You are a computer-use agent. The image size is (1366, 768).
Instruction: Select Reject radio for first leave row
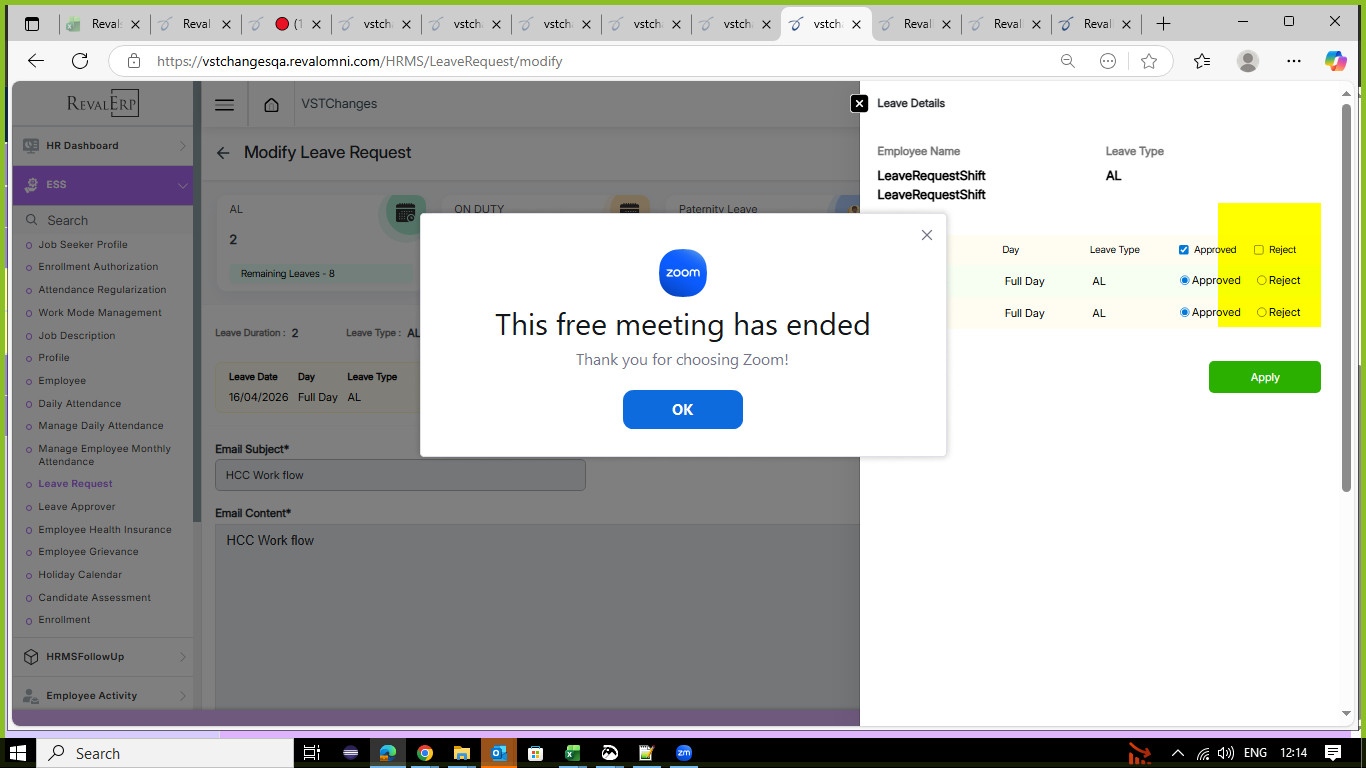(x=1262, y=281)
